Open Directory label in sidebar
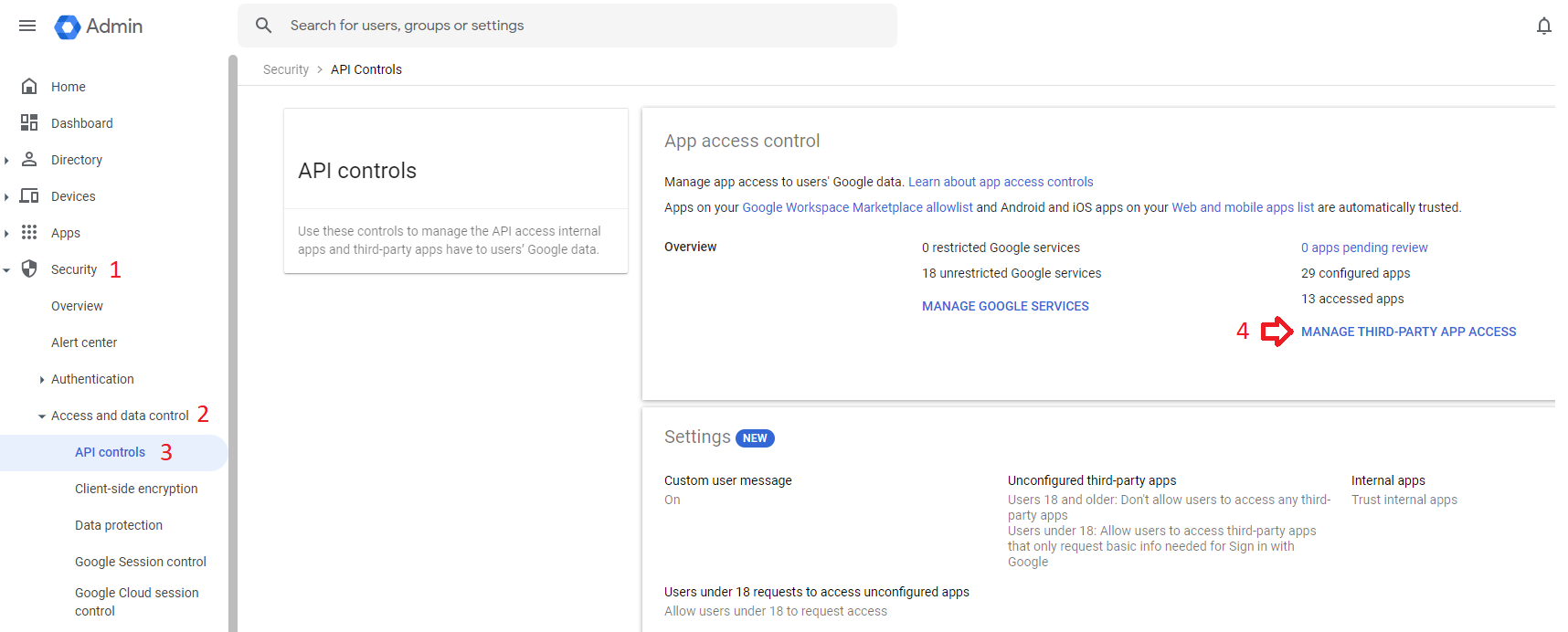The image size is (1568, 632). coord(77,160)
